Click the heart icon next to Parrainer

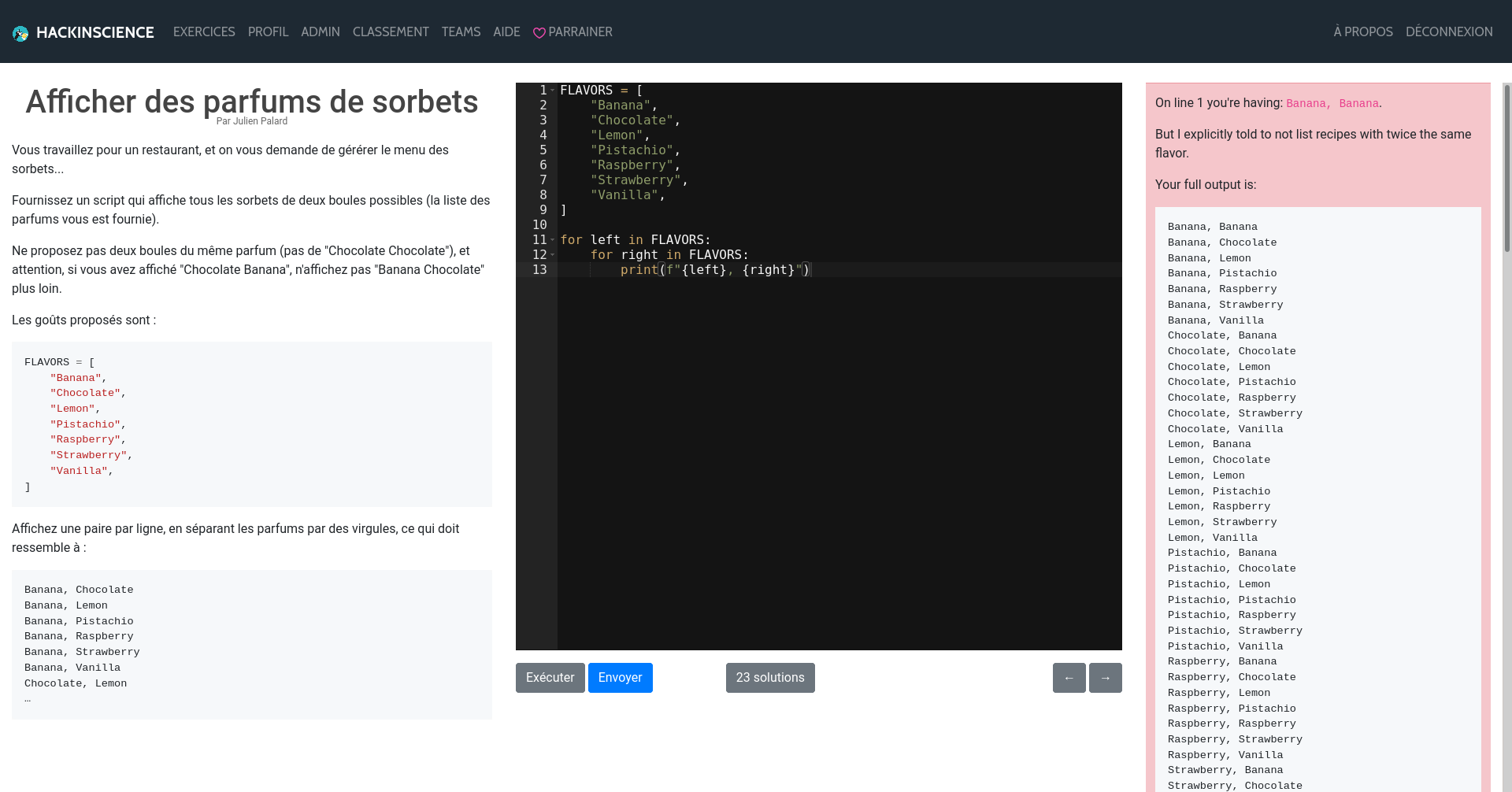539,33
